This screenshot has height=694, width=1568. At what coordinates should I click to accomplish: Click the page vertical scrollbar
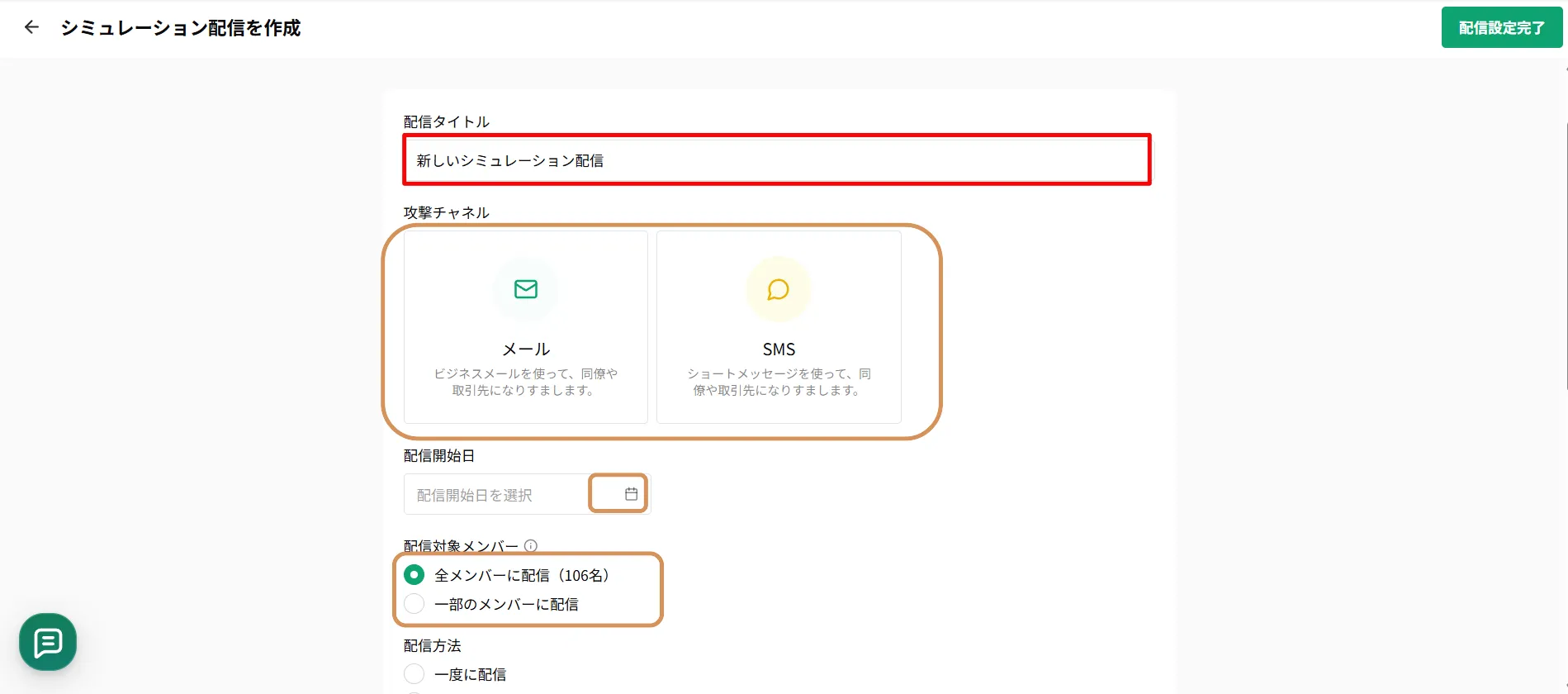(x=1566, y=256)
